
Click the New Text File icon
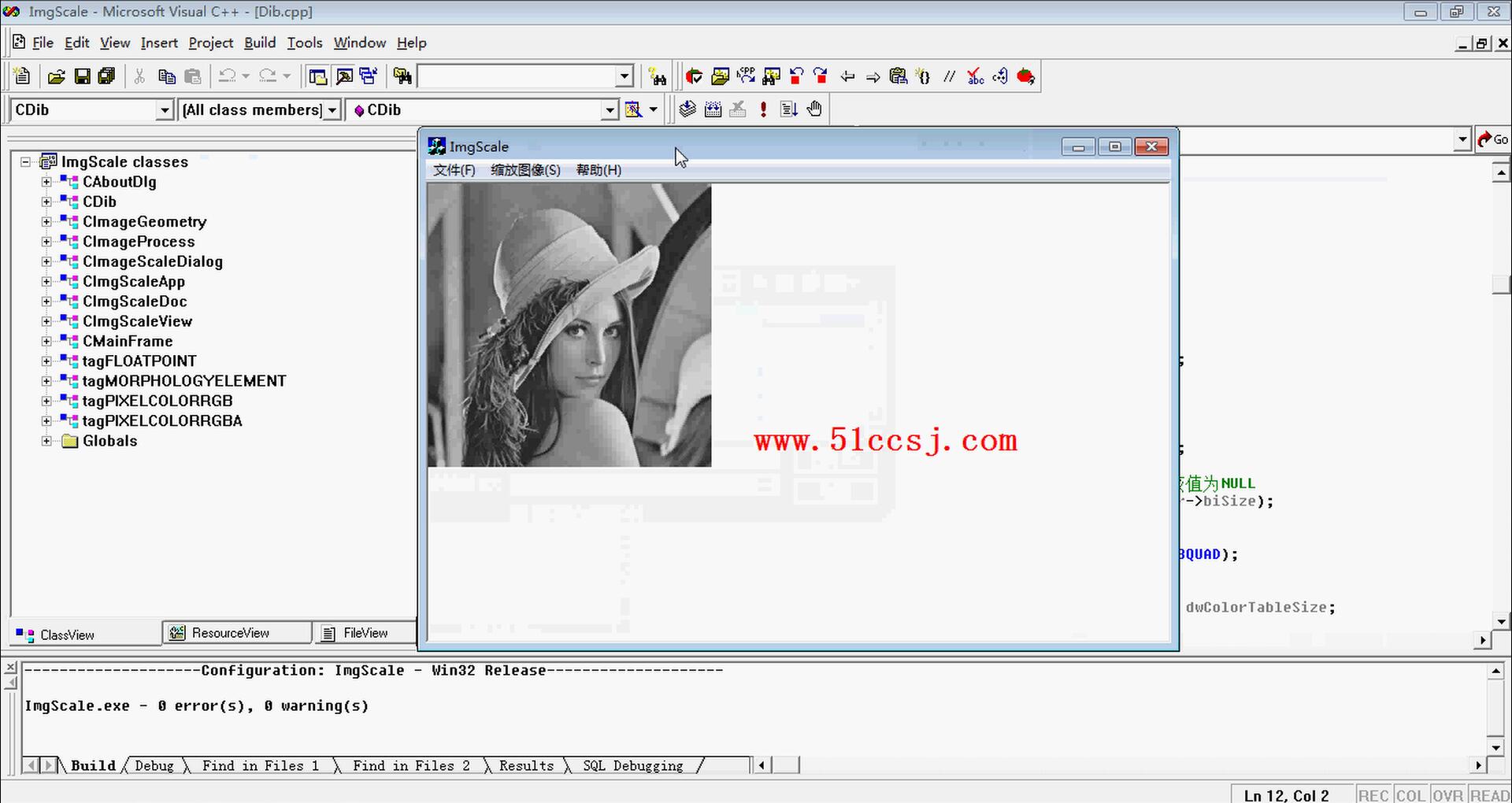(x=22, y=76)
